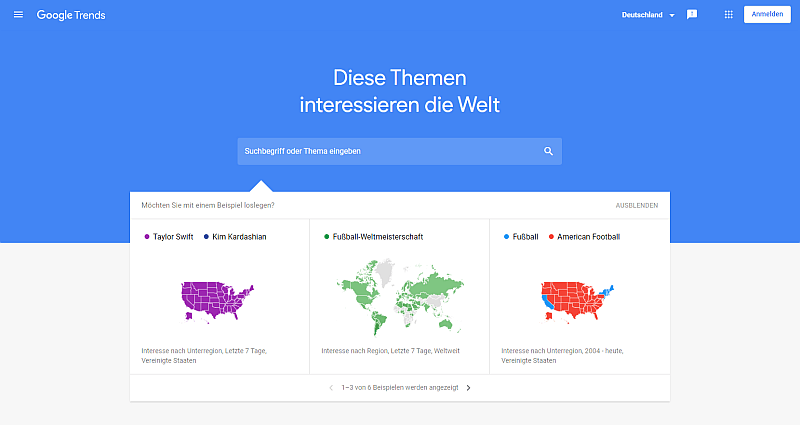Open the Google apps grid
This screenshot has width=800, height=425.
coord(729,15)
